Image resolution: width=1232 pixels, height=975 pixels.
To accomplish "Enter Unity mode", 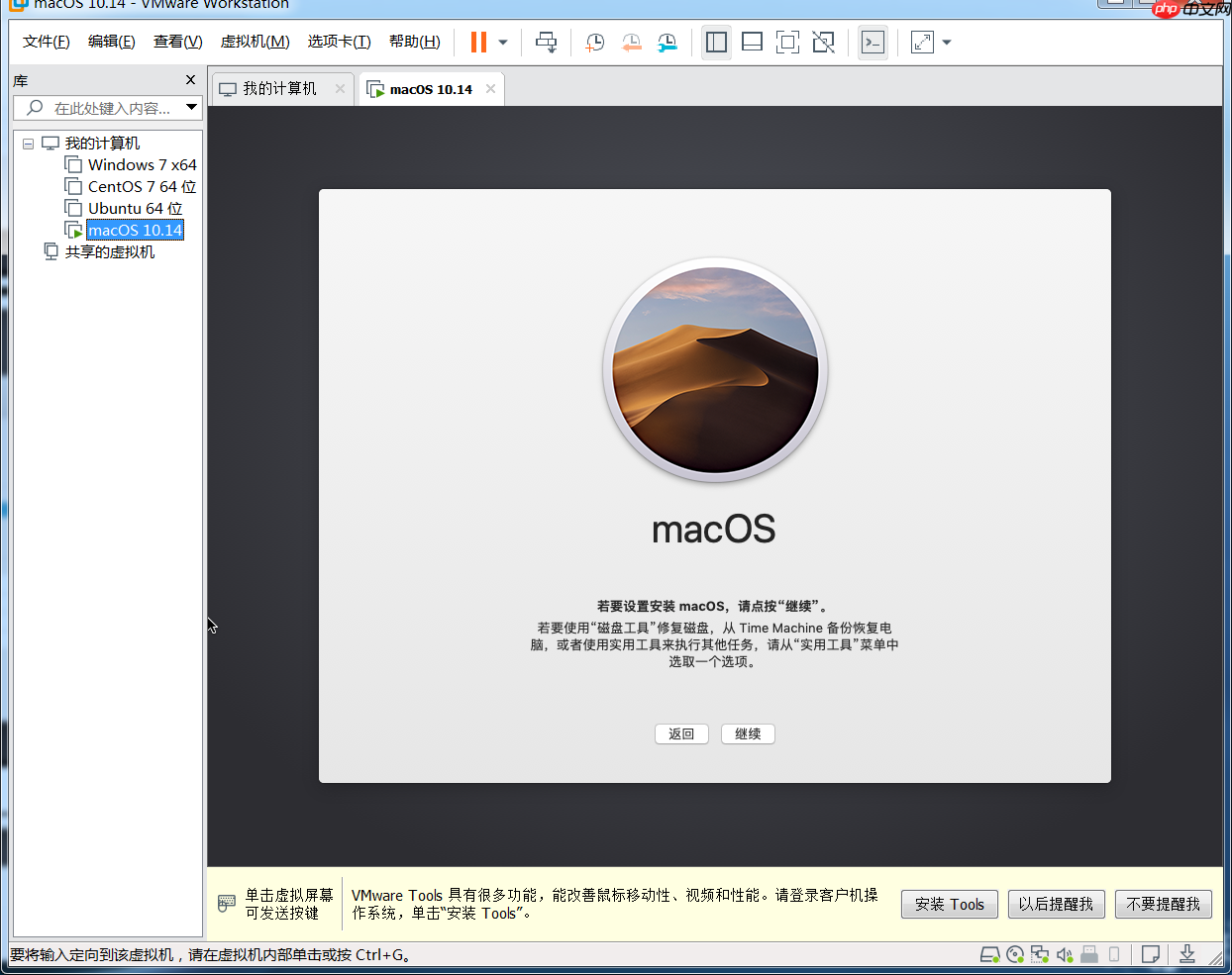I will (823, 42).
